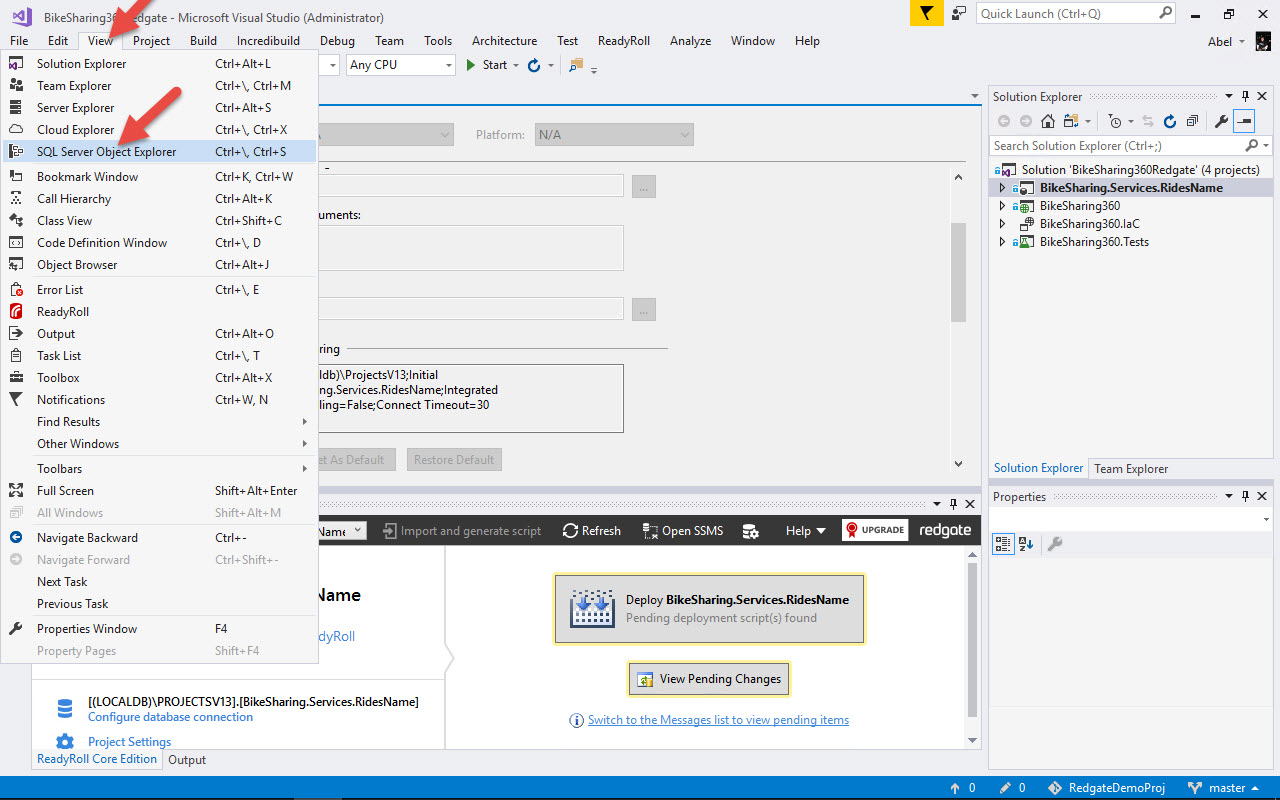Image resolution: width=1280 pixels, height=800 pixels.
Task: Open the Start button dropdown arrow
Action: click(516, 65)
